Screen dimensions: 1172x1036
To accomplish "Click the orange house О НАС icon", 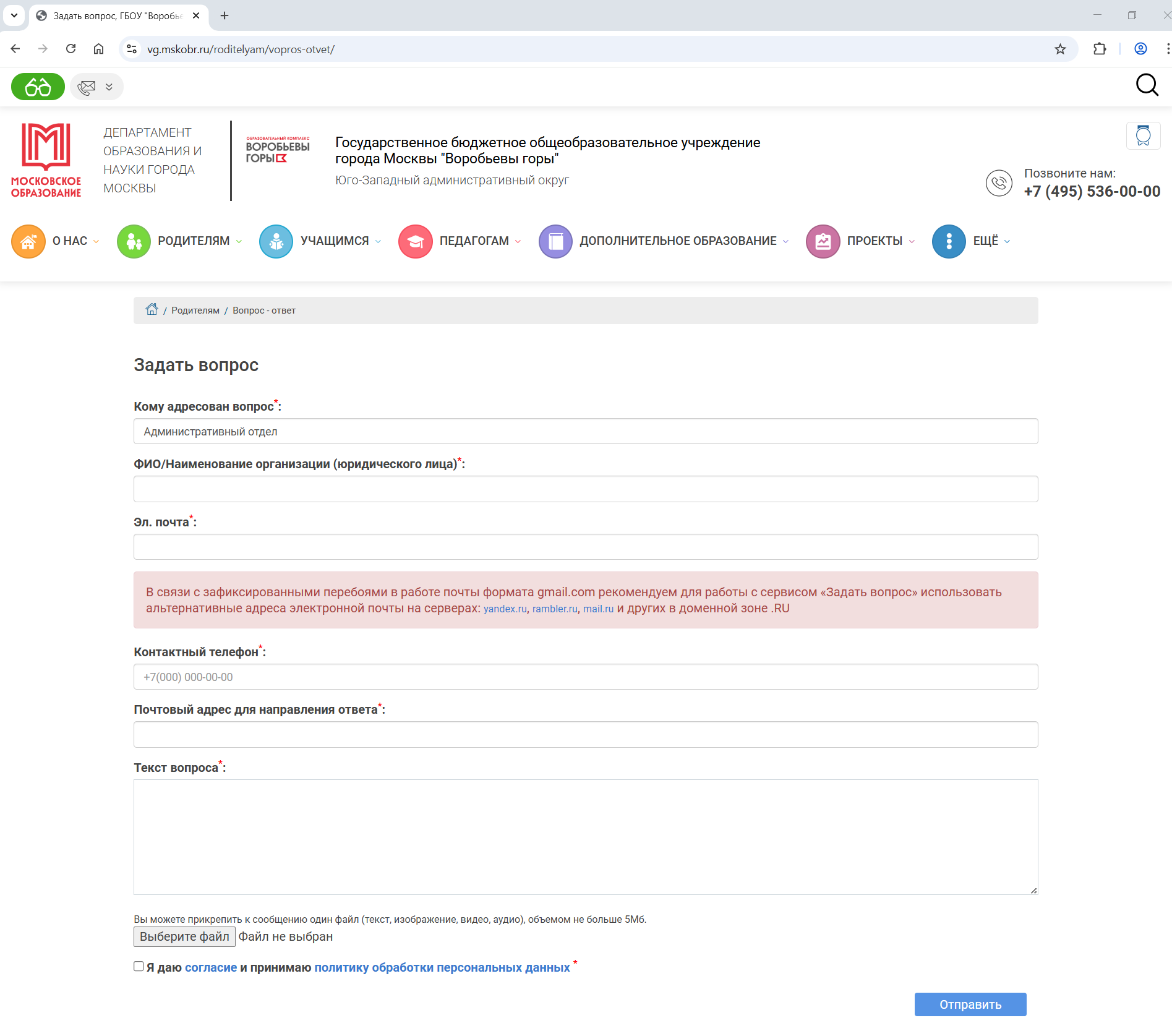I will coord(28,241).
